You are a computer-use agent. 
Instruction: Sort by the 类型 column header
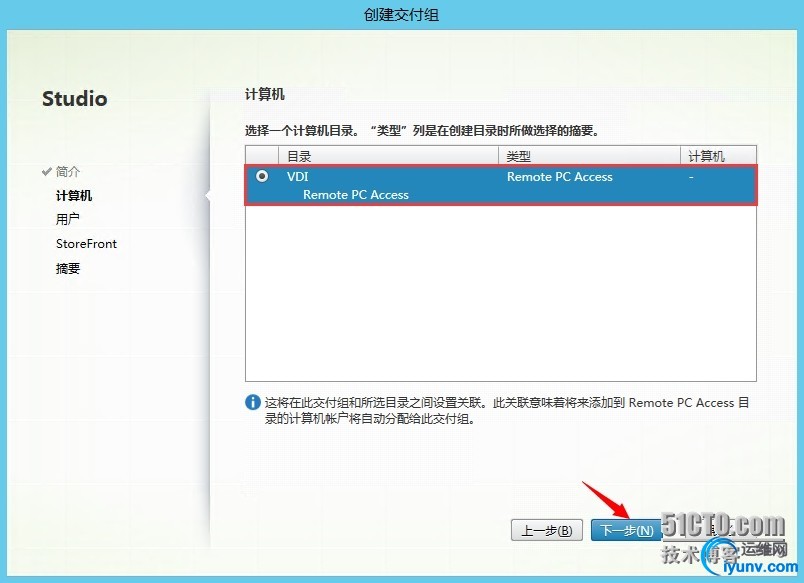[589, 156]
